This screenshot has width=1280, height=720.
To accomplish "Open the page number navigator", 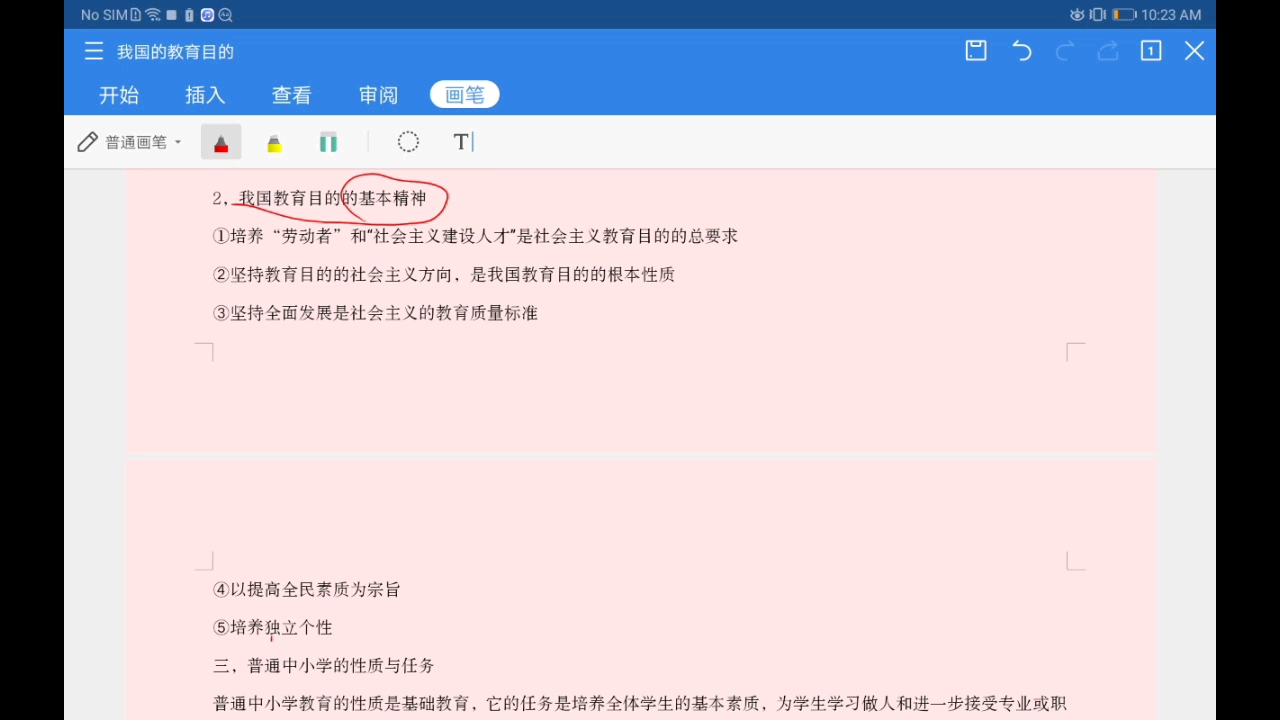I will [x=1150, y=51].
